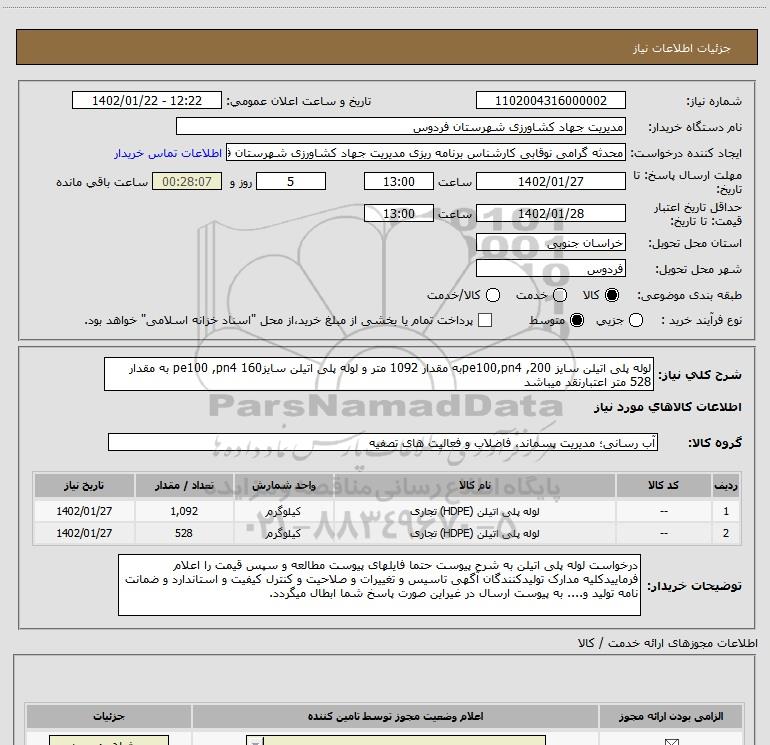The image size is (770, 745).
Task: Choose the متوسط purchase type radio
Action: (577, 320)
